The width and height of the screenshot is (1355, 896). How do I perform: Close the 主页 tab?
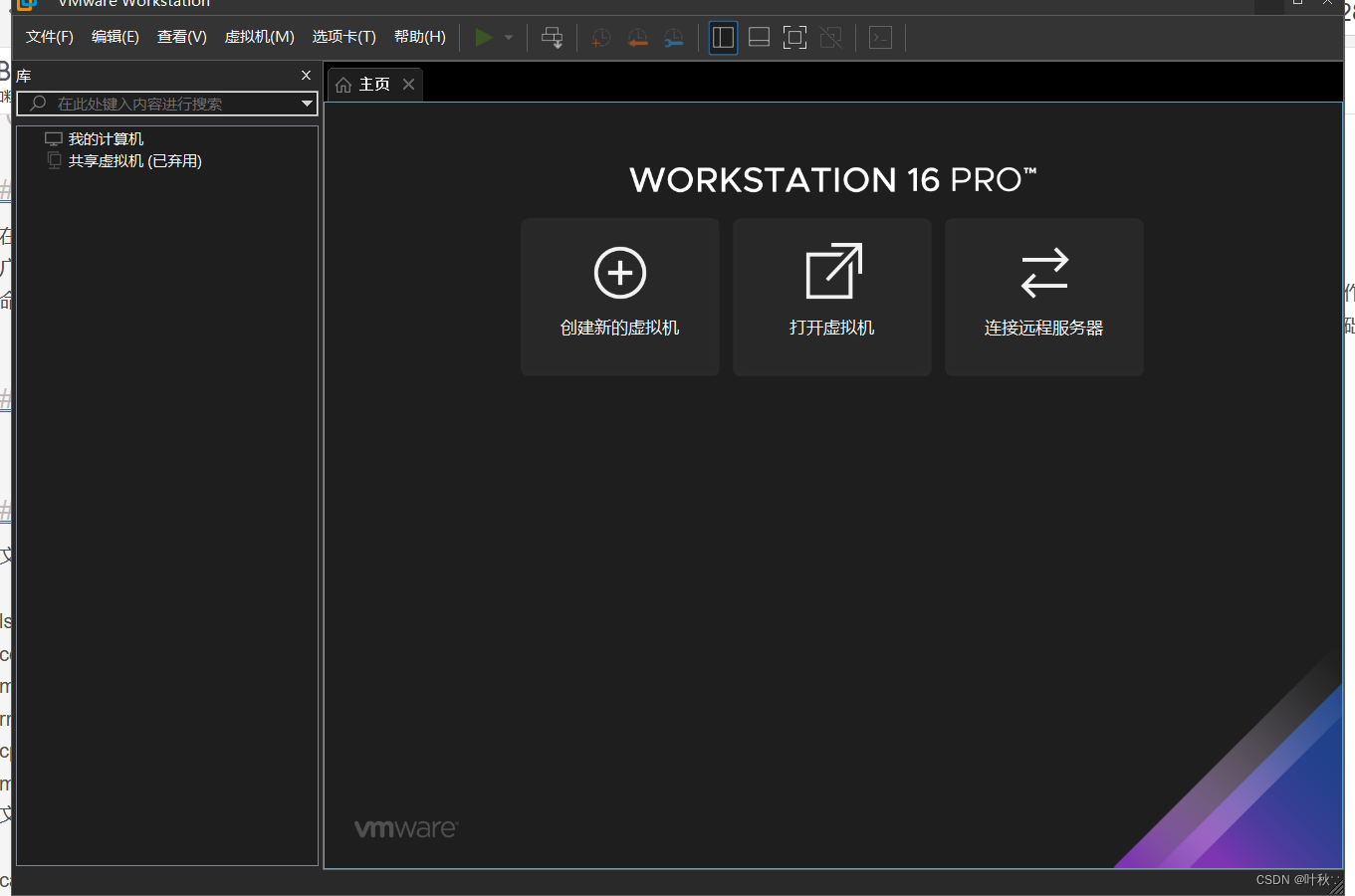pos(408,85)
